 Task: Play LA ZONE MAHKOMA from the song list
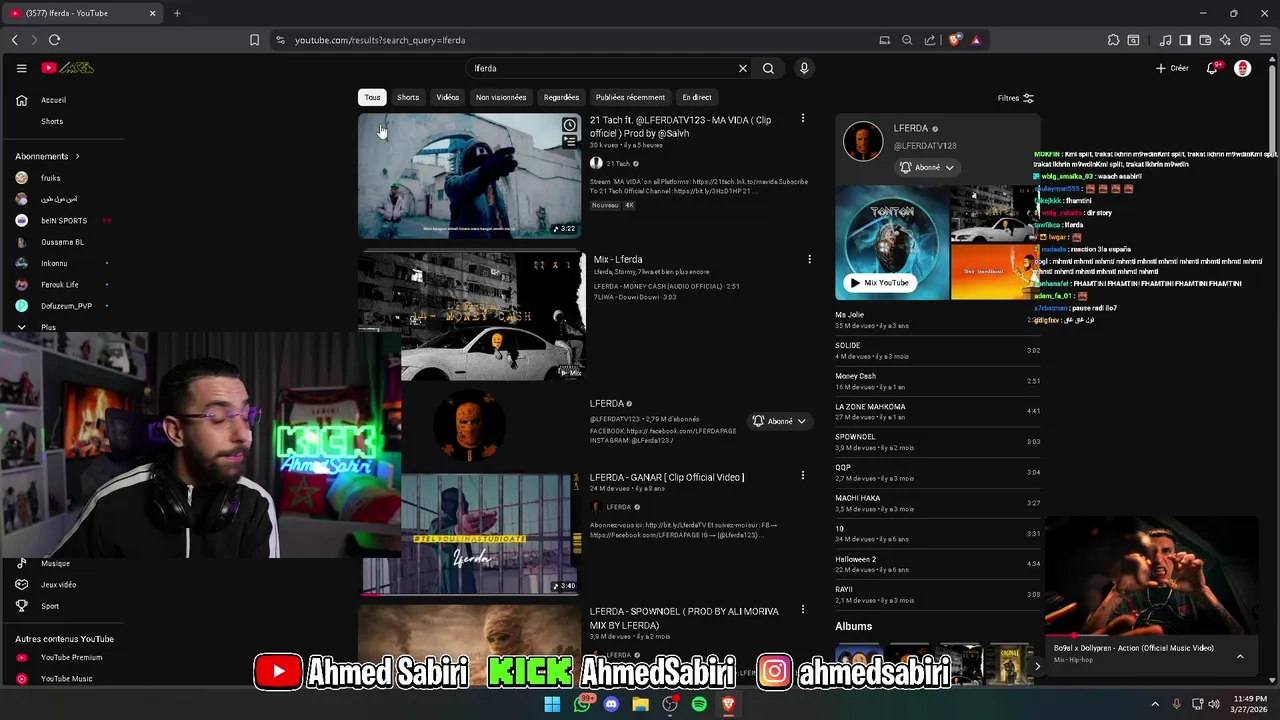[937, 412]
